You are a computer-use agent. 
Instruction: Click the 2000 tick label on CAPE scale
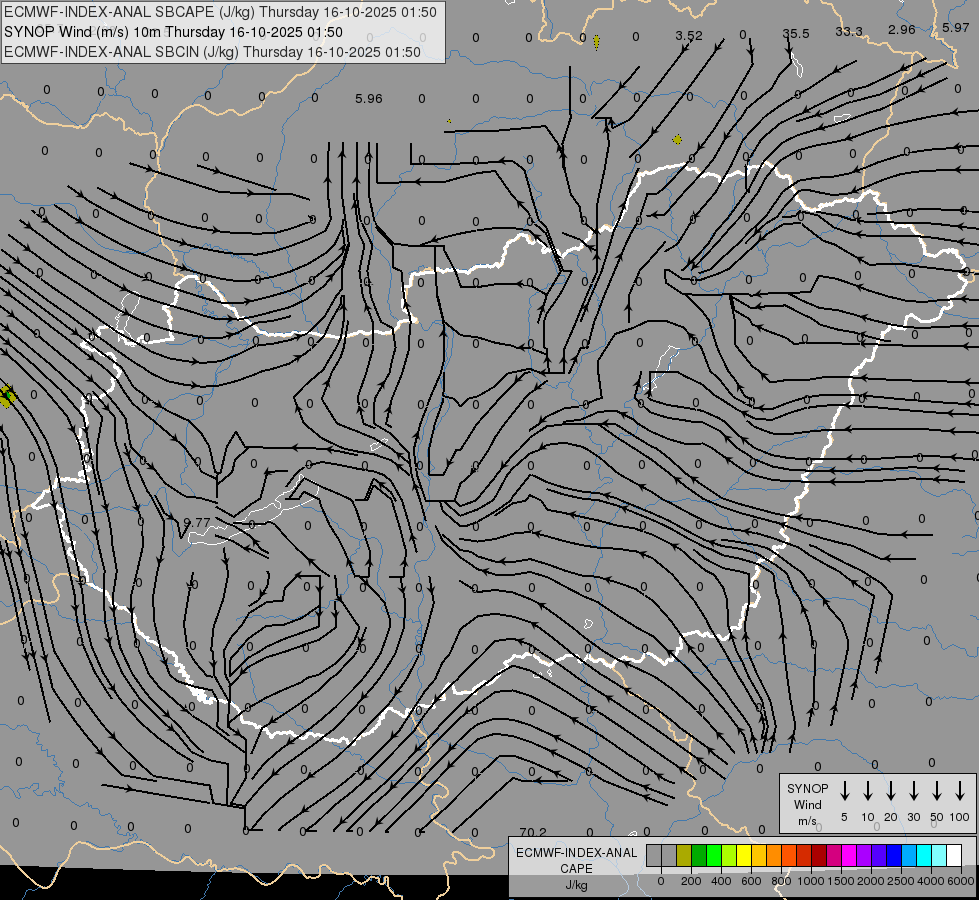point(870,881)
